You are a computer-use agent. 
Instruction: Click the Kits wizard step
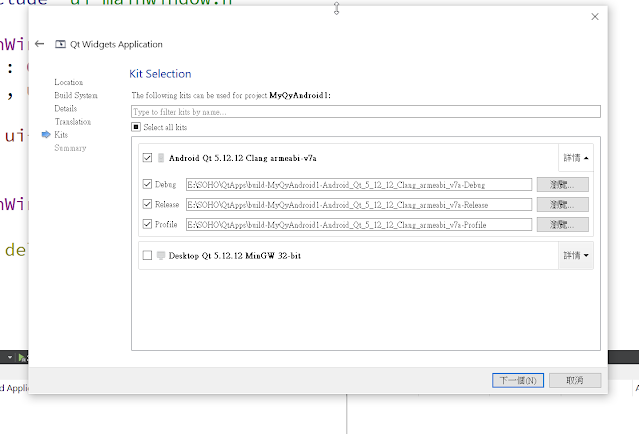coord(61,134)
